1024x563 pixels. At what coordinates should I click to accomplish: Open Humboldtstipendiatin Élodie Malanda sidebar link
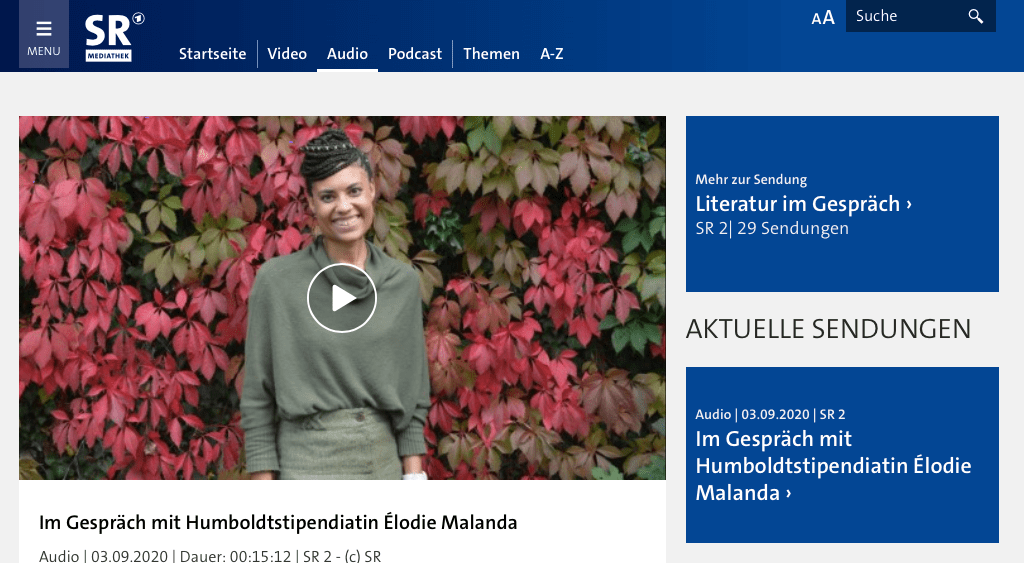pyautogui.click(x=833, y=465)
